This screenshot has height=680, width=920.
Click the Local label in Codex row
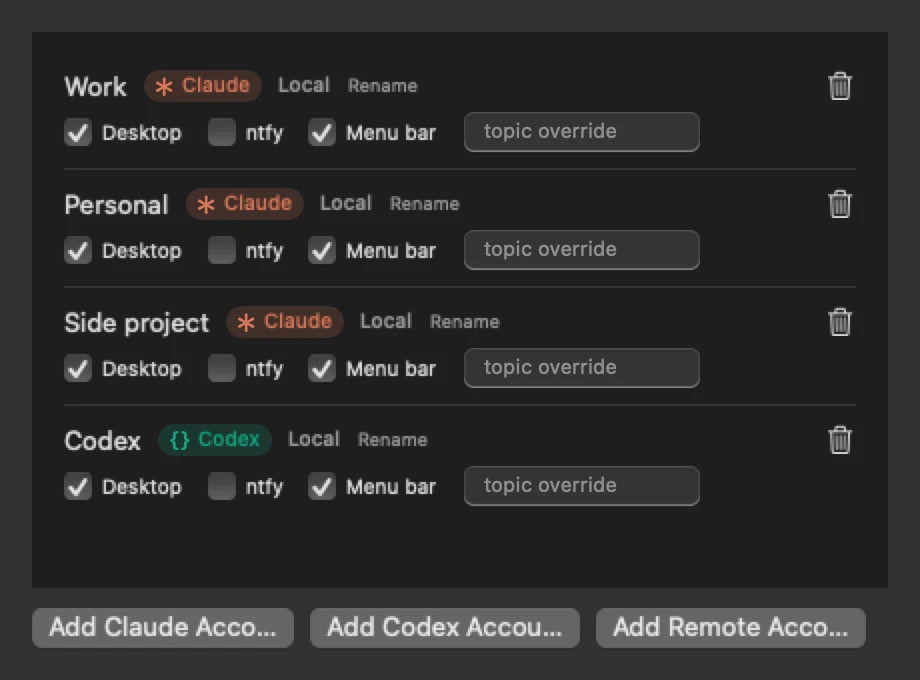pos(314,439)
